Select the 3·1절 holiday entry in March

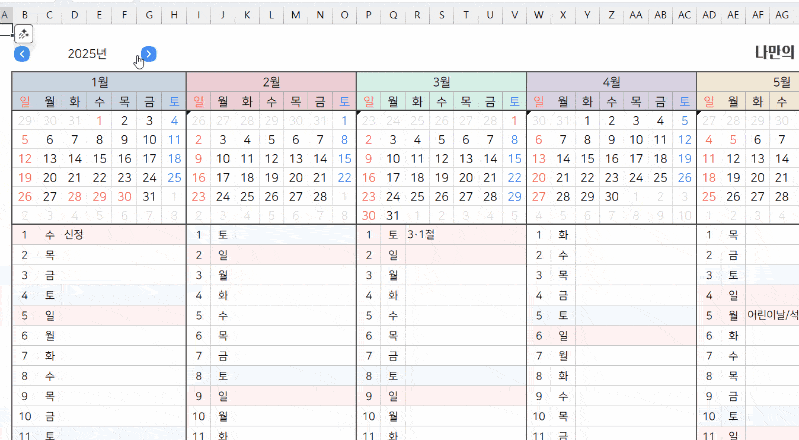[422, 235]
